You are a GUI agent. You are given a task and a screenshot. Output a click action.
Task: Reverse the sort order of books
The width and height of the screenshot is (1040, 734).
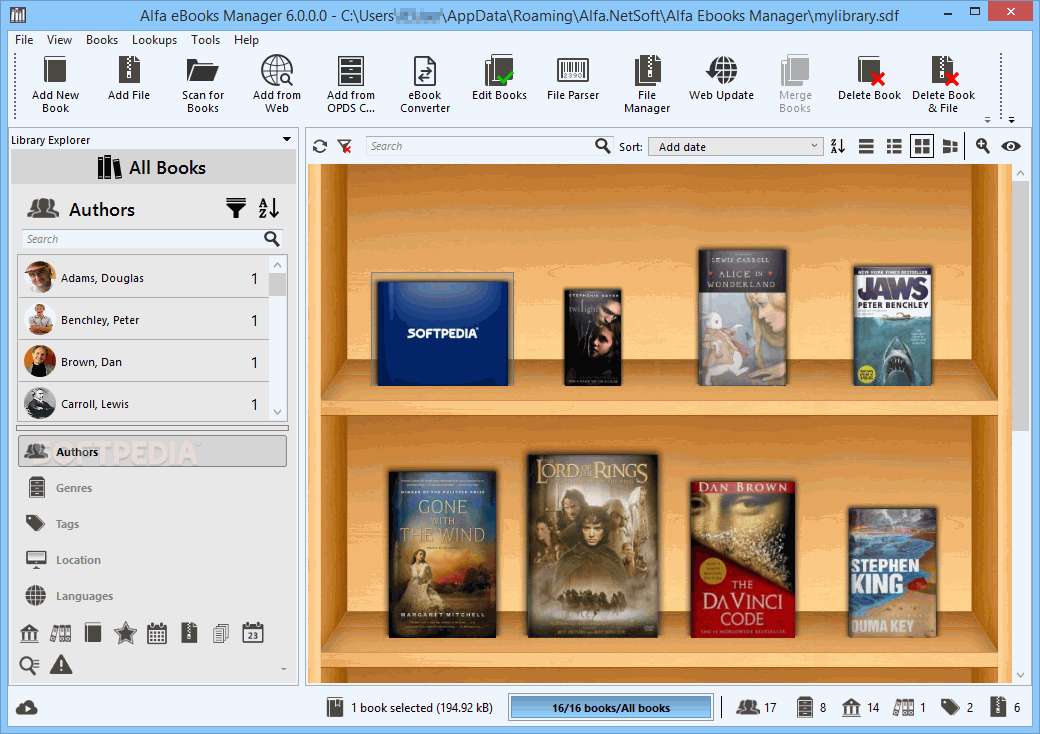(x=838, y=147)
